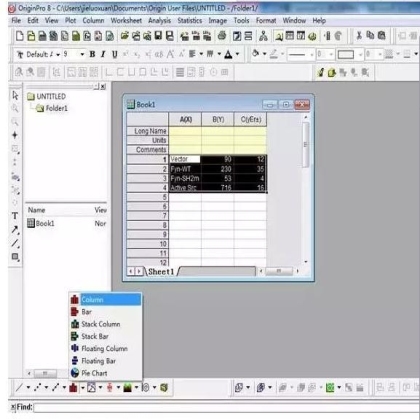Open the Default font name dropdown
This screenshot has width=420, height=420.
(58, 54)
